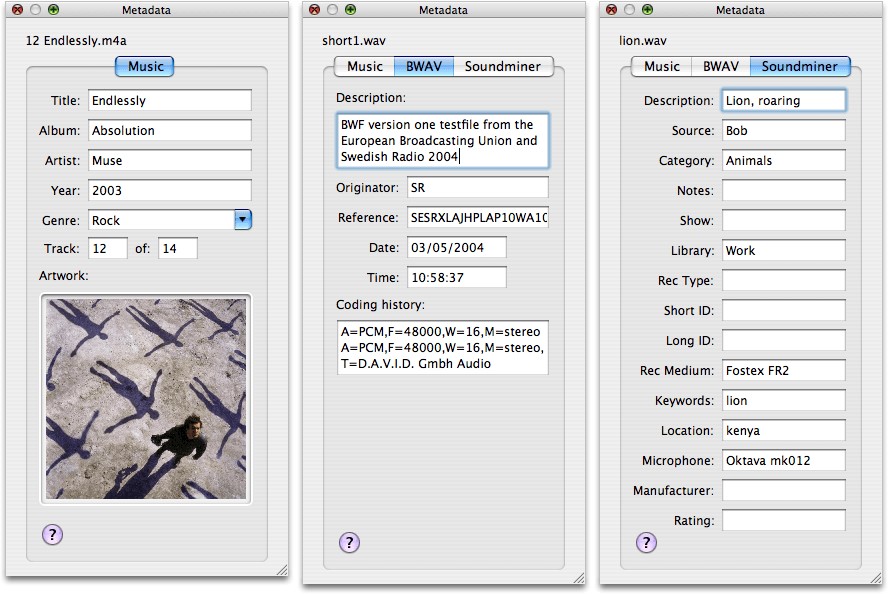Click the Title field containing Endlessly

tap(169, 100)
